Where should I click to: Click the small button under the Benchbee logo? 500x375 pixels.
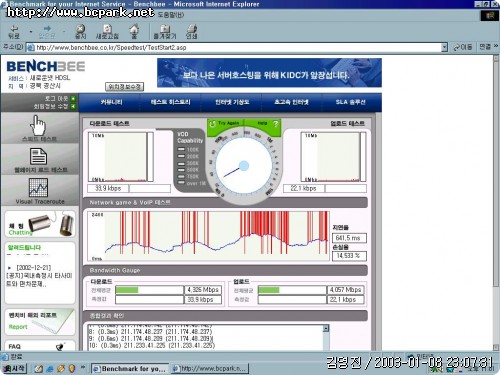(x=125, y=87)
